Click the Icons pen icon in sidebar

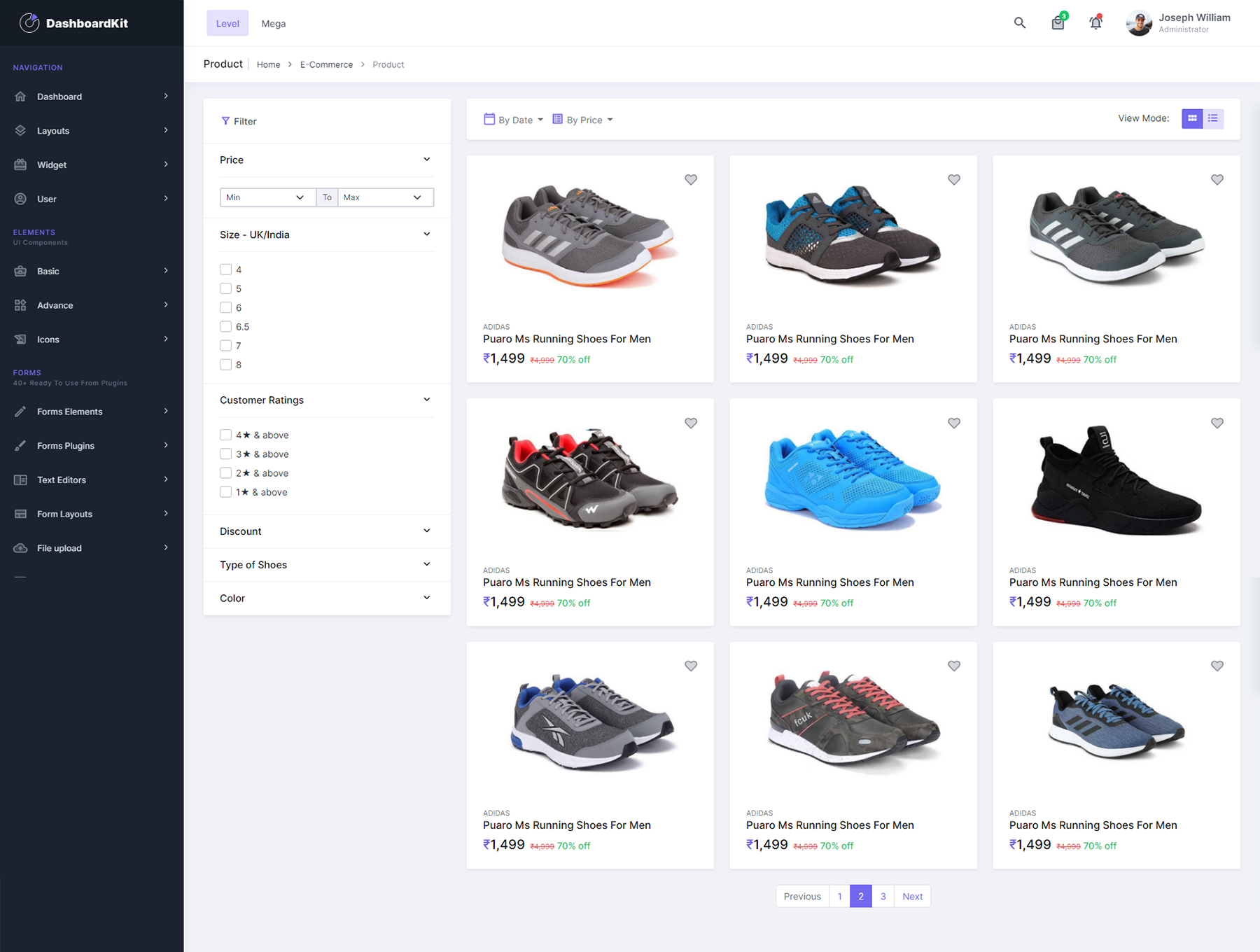click(x=20, y=339)
